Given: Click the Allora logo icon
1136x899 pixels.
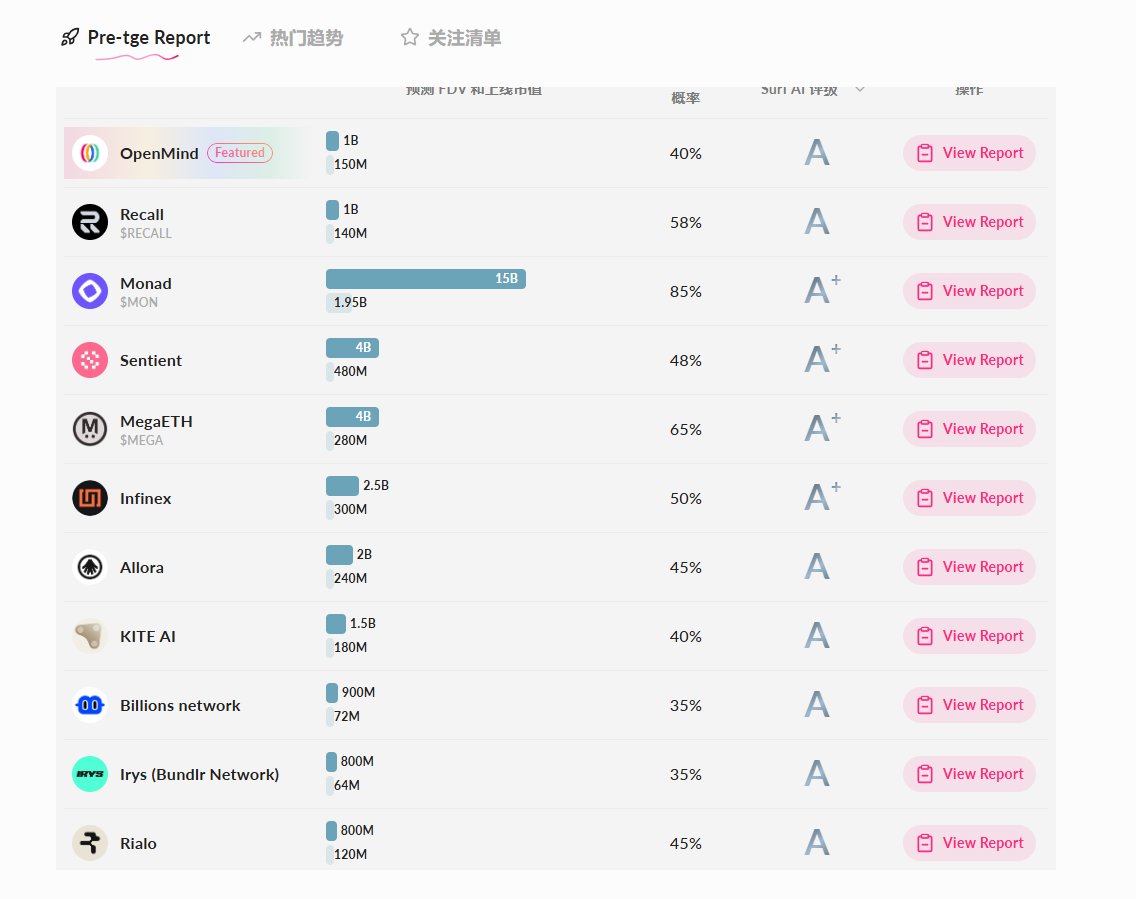Looking at the screenshot, I should [90, 567].
